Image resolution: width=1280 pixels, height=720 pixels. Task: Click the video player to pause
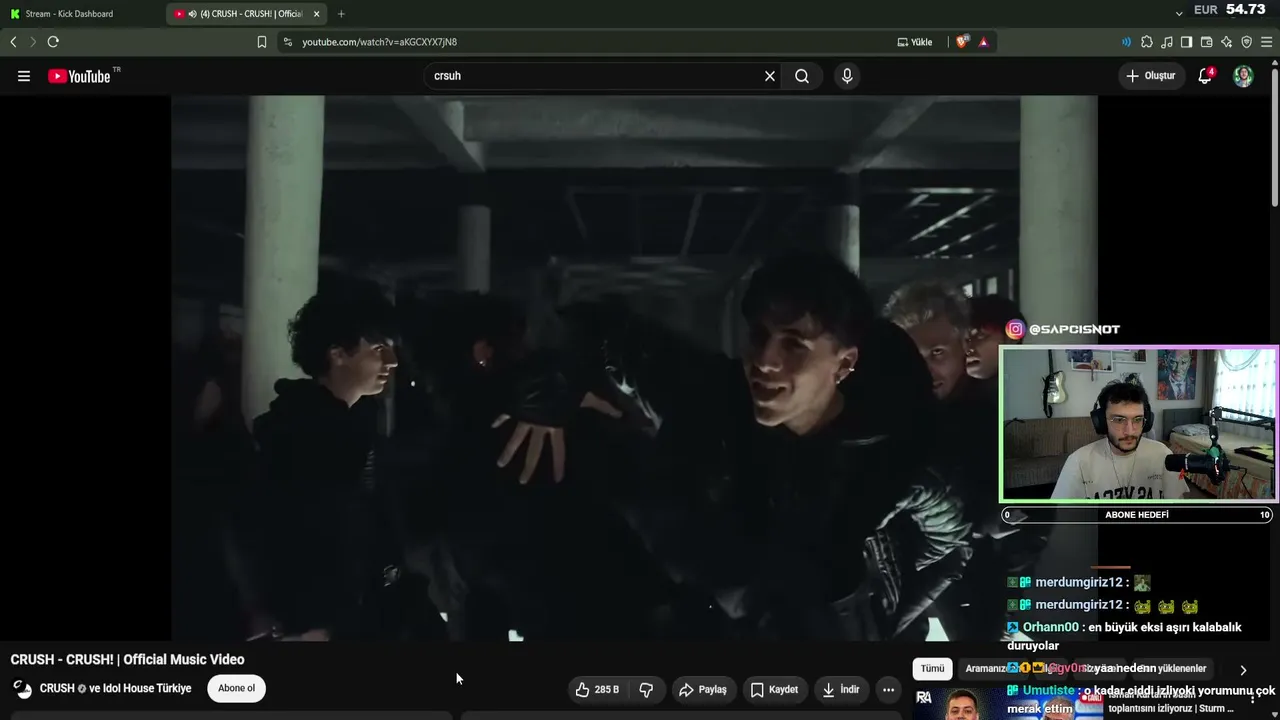(634, 368)
